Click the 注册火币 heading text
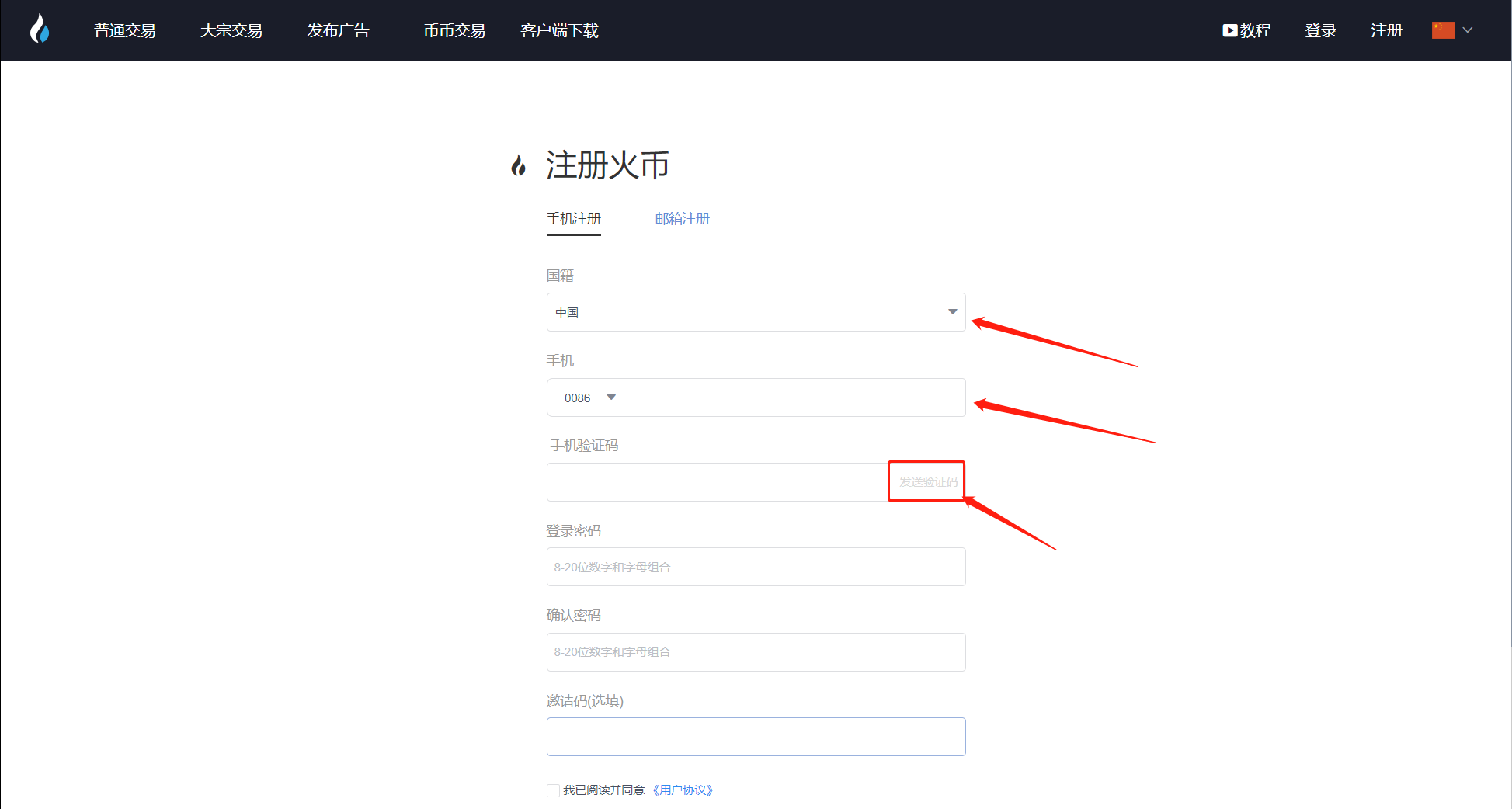This screenshot has height=809, width=1512. (607, 165)
